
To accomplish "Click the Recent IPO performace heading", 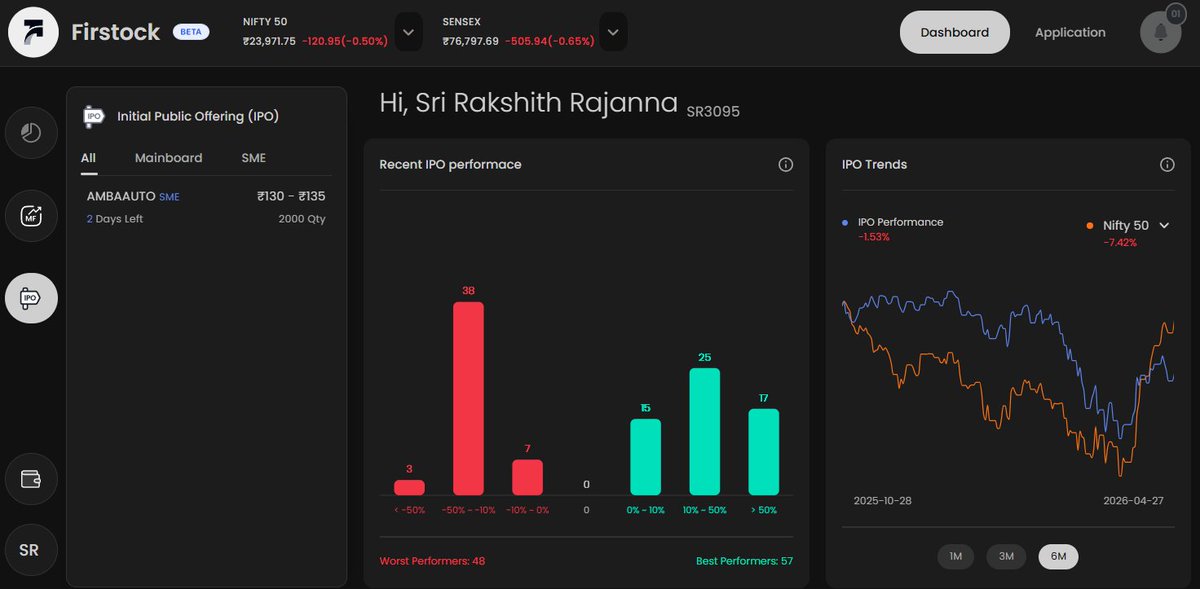I will [450, 164].
